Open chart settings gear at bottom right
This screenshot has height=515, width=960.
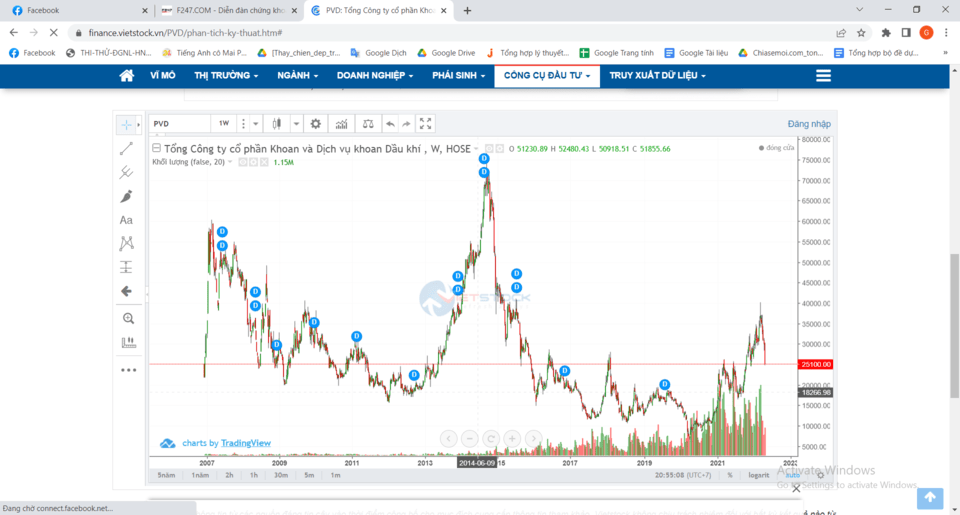pos(820,475)
